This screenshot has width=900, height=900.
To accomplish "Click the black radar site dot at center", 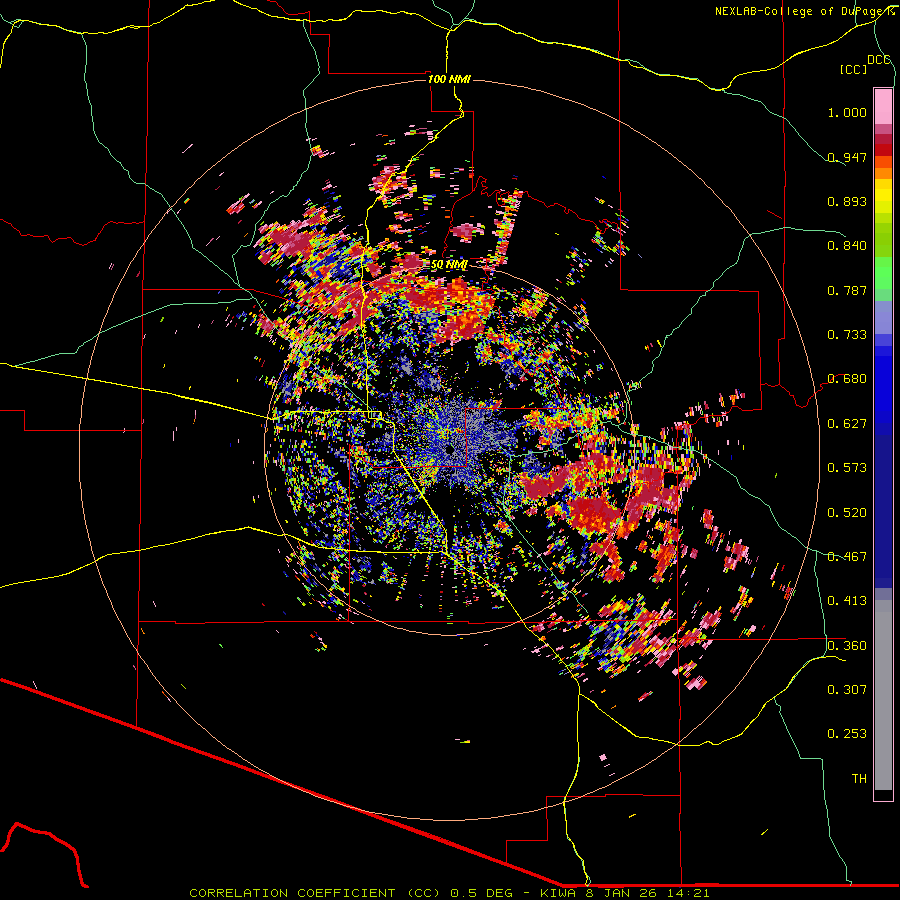I will 449,449.
